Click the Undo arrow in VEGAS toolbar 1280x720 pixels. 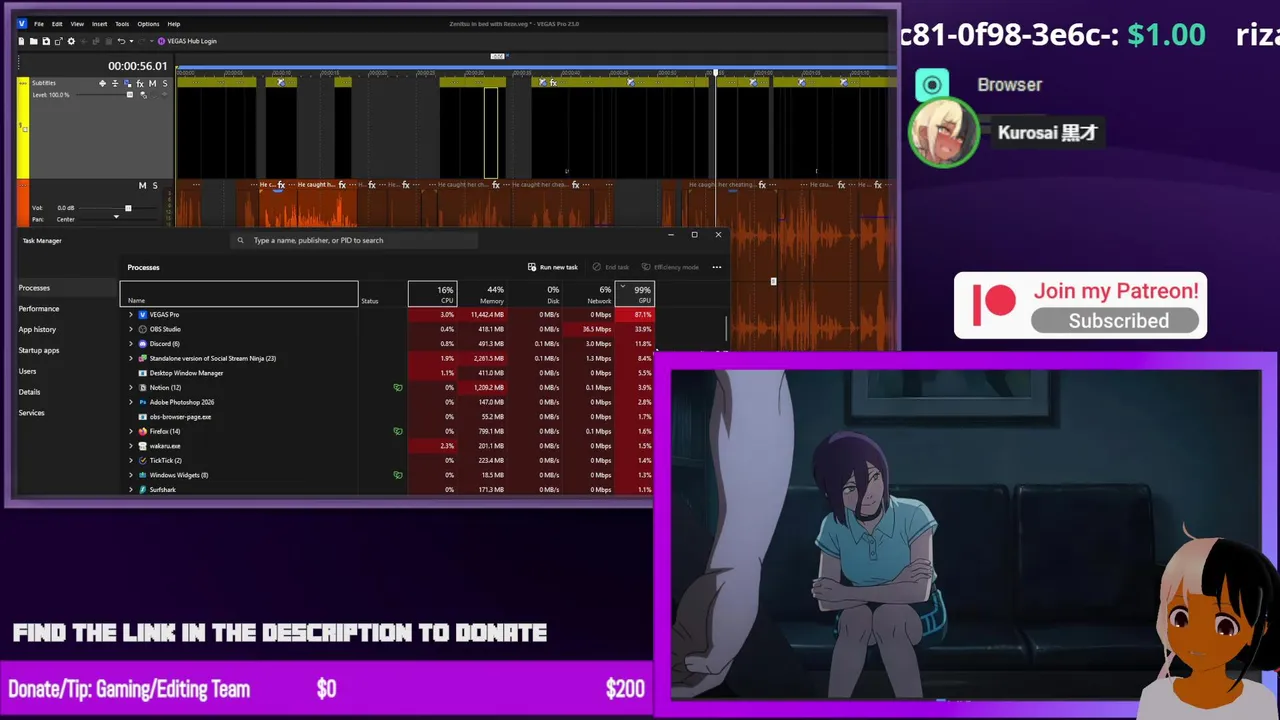(x=121, y=41)
